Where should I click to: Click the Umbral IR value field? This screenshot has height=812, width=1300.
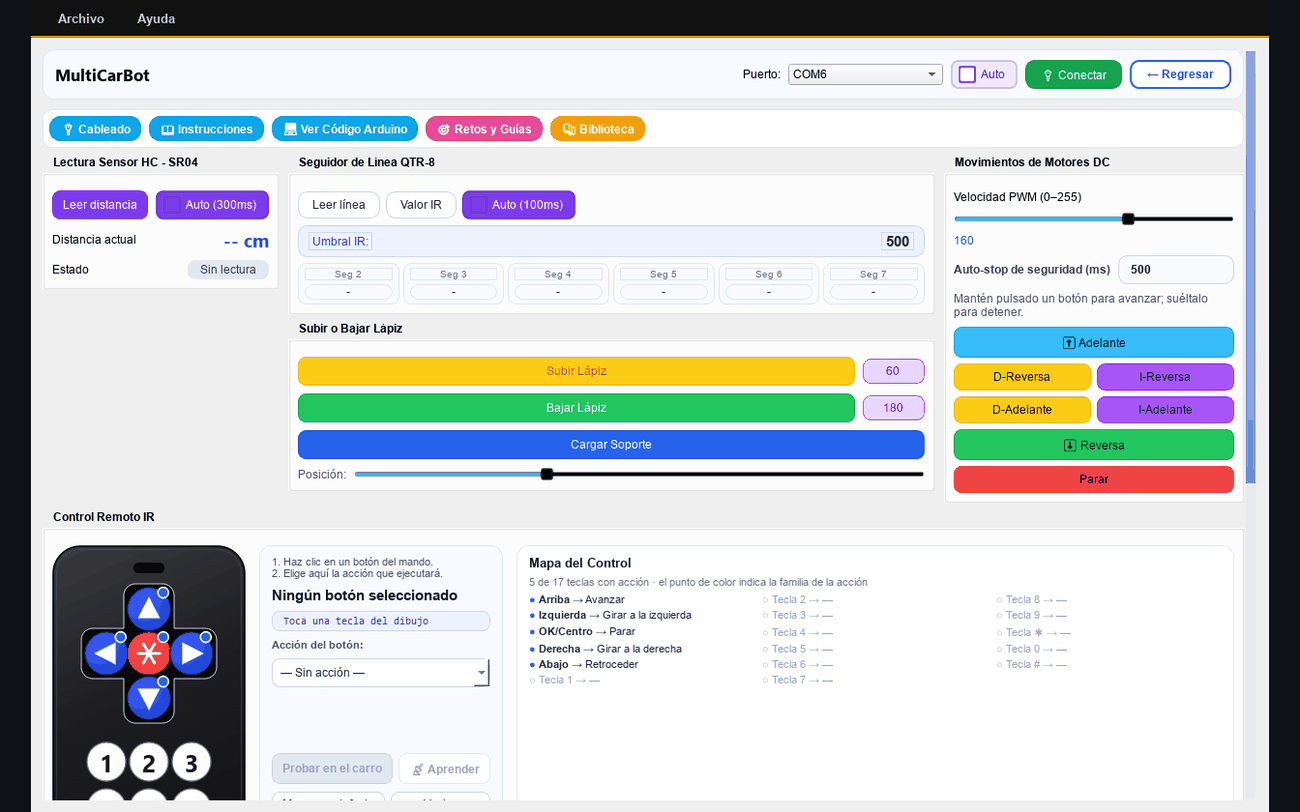pos(897,241)
